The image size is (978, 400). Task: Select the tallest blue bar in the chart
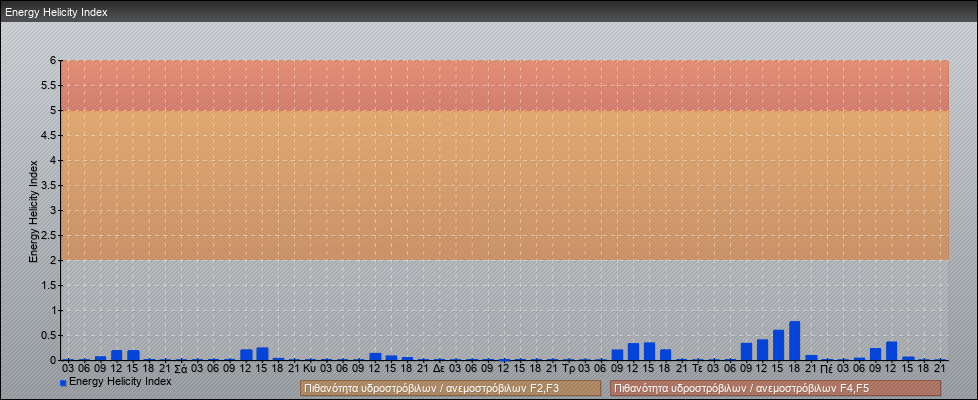click(x=795, y=341)
